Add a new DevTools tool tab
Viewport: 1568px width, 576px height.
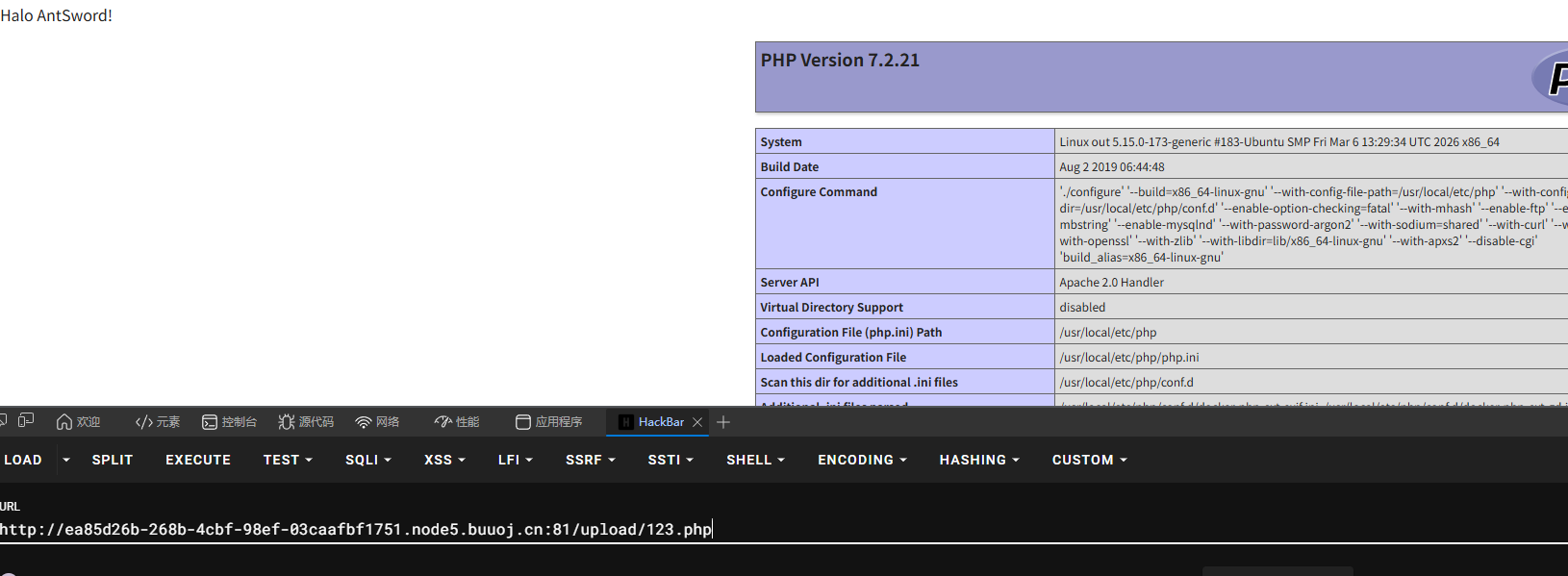point(723,422)
